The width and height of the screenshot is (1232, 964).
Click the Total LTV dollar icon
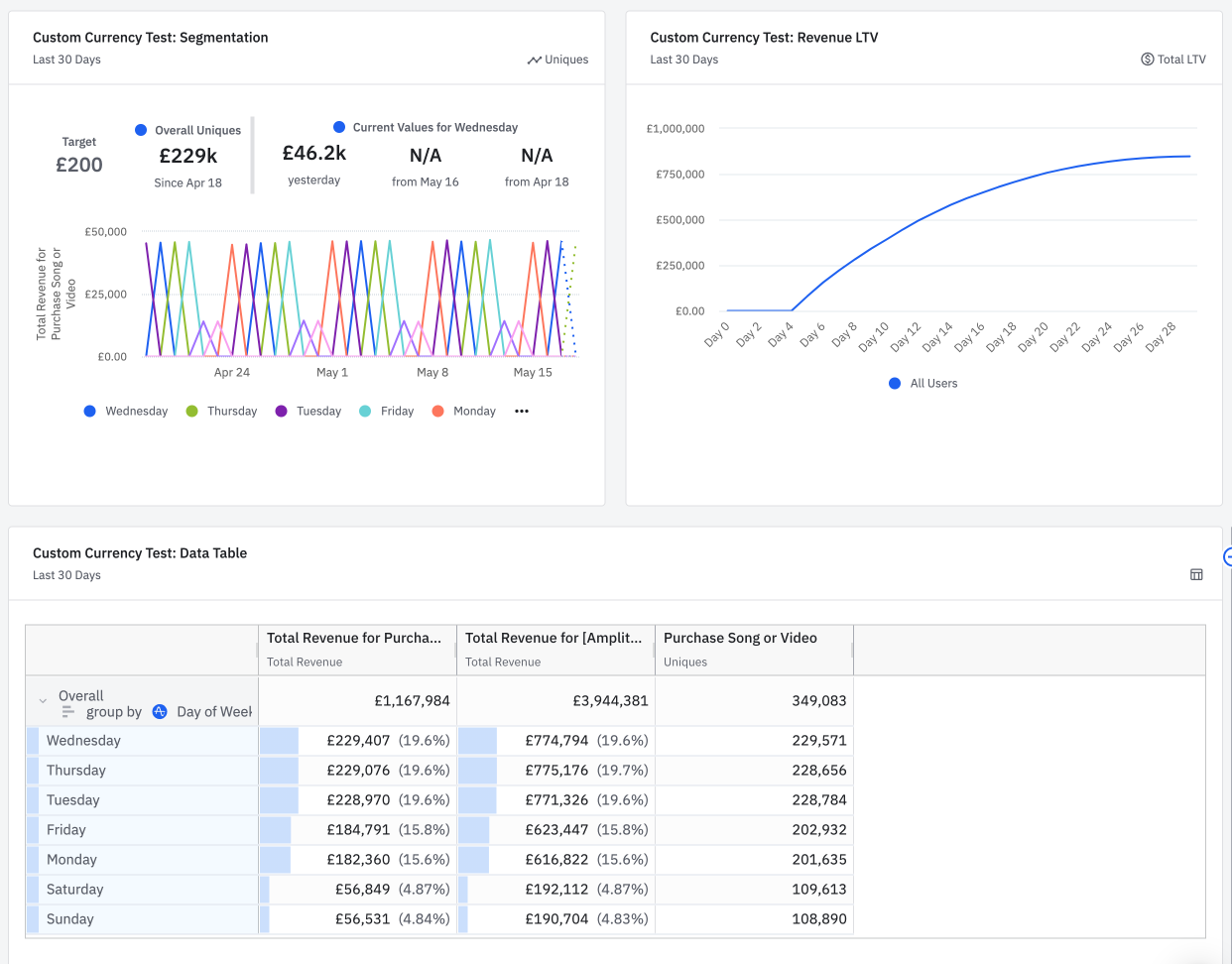[1147, 60]
